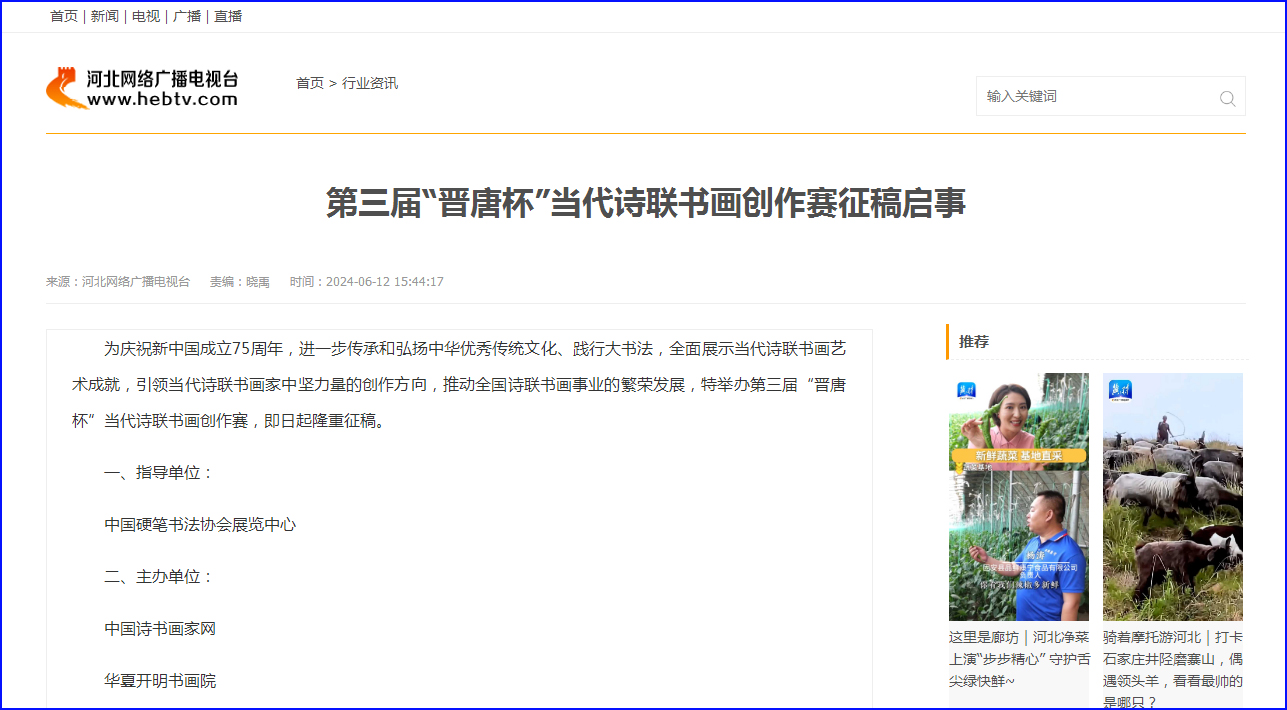
Task: Click the 推荐 section heading
Action: click(x=974, y=341)
